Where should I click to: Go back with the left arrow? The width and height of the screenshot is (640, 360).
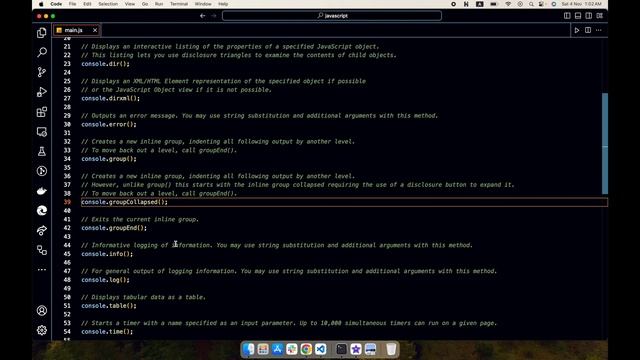[x=203, y=16]
